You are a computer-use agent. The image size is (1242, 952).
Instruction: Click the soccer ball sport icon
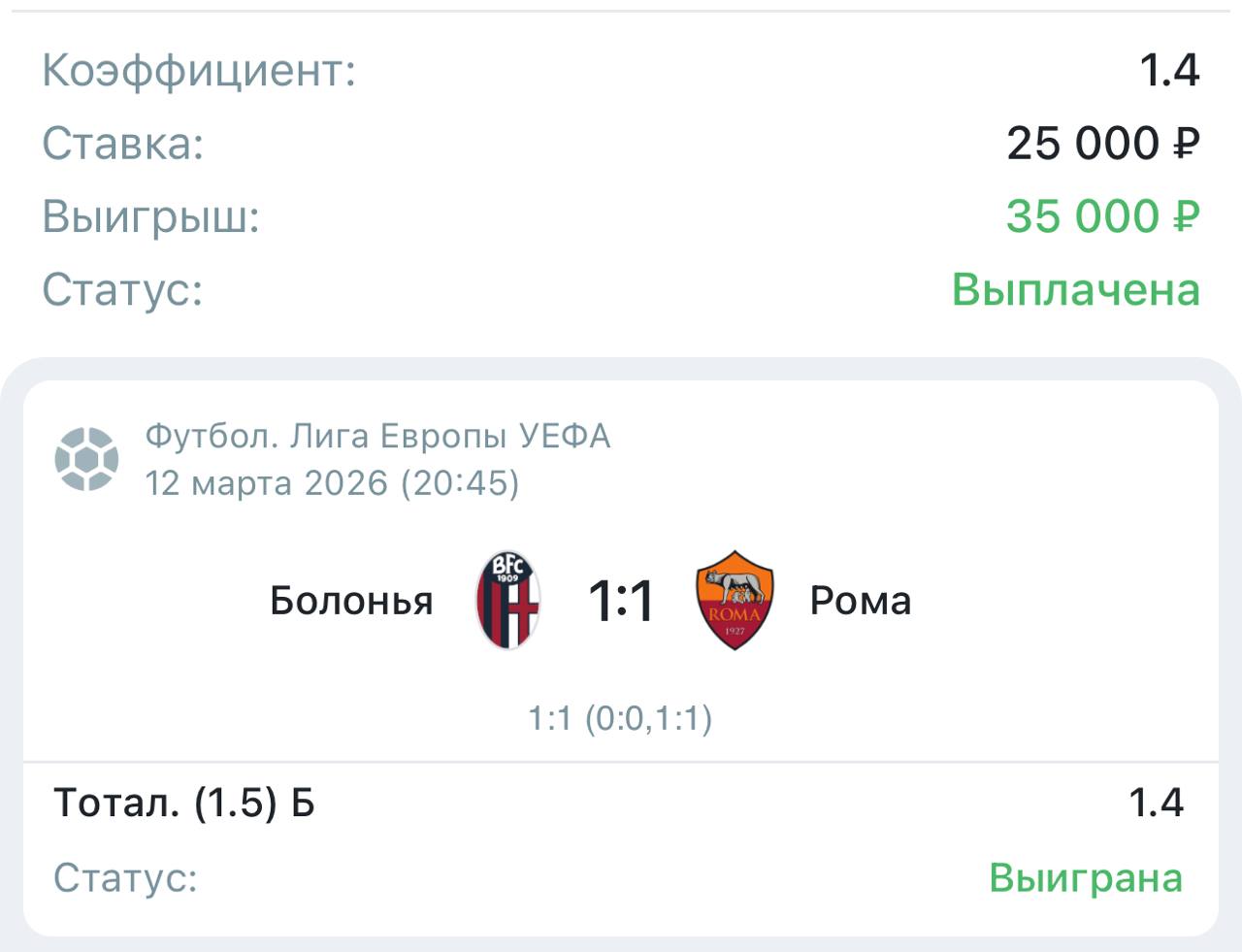coord(87,459)
